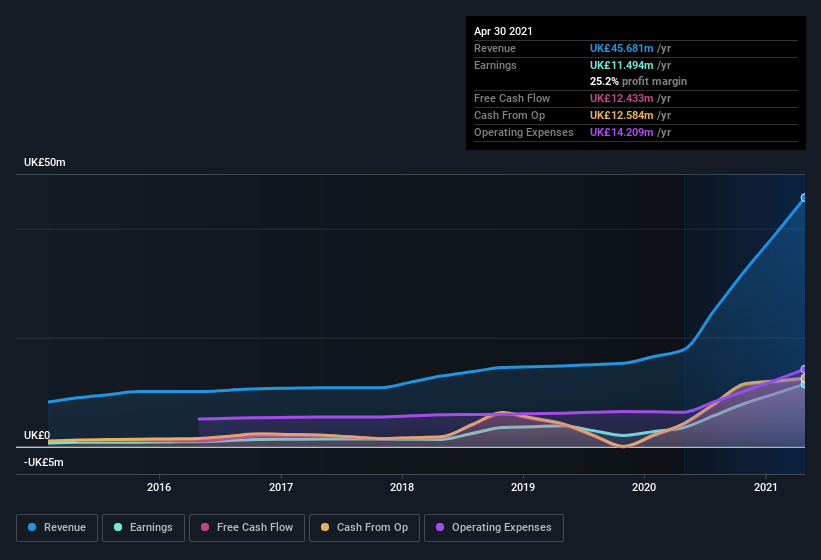Click the Revenue row label in tooltip
This screenshot has height=560, width=821.
[x=495, y=48]
